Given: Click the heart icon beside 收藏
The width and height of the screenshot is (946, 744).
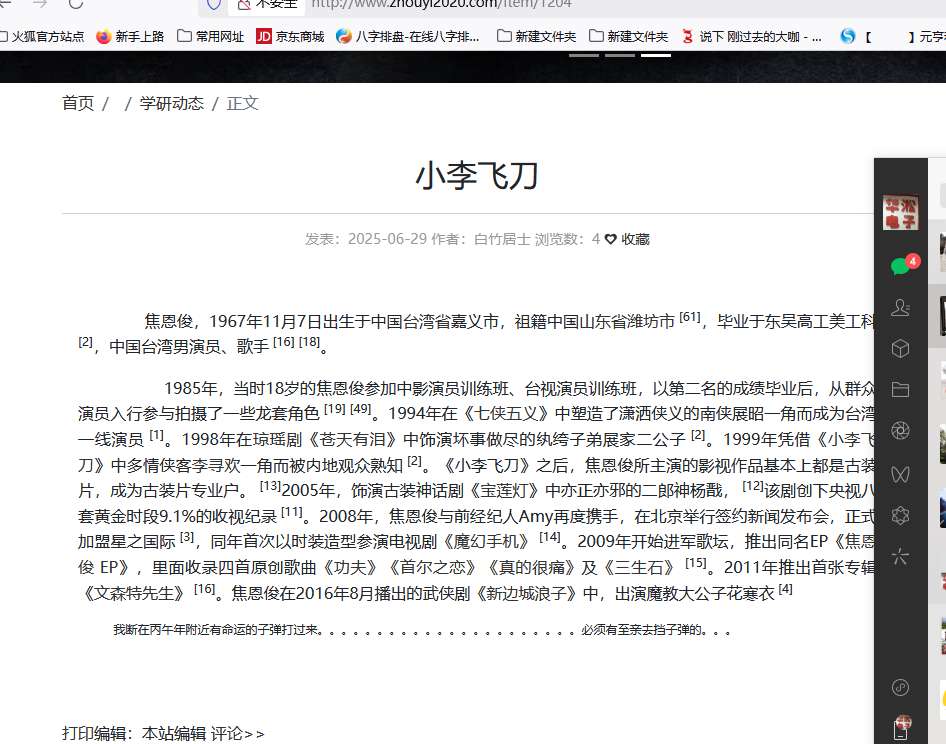Looking at the screenshot, I should tap(611, 239).
